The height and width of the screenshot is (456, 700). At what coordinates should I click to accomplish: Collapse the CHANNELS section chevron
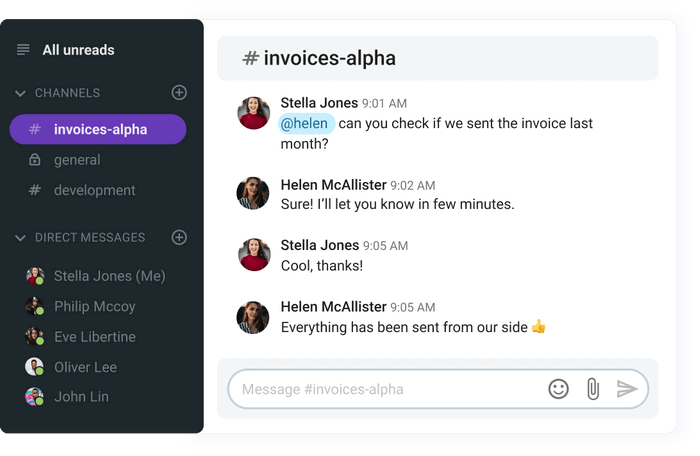coord(20,93)
